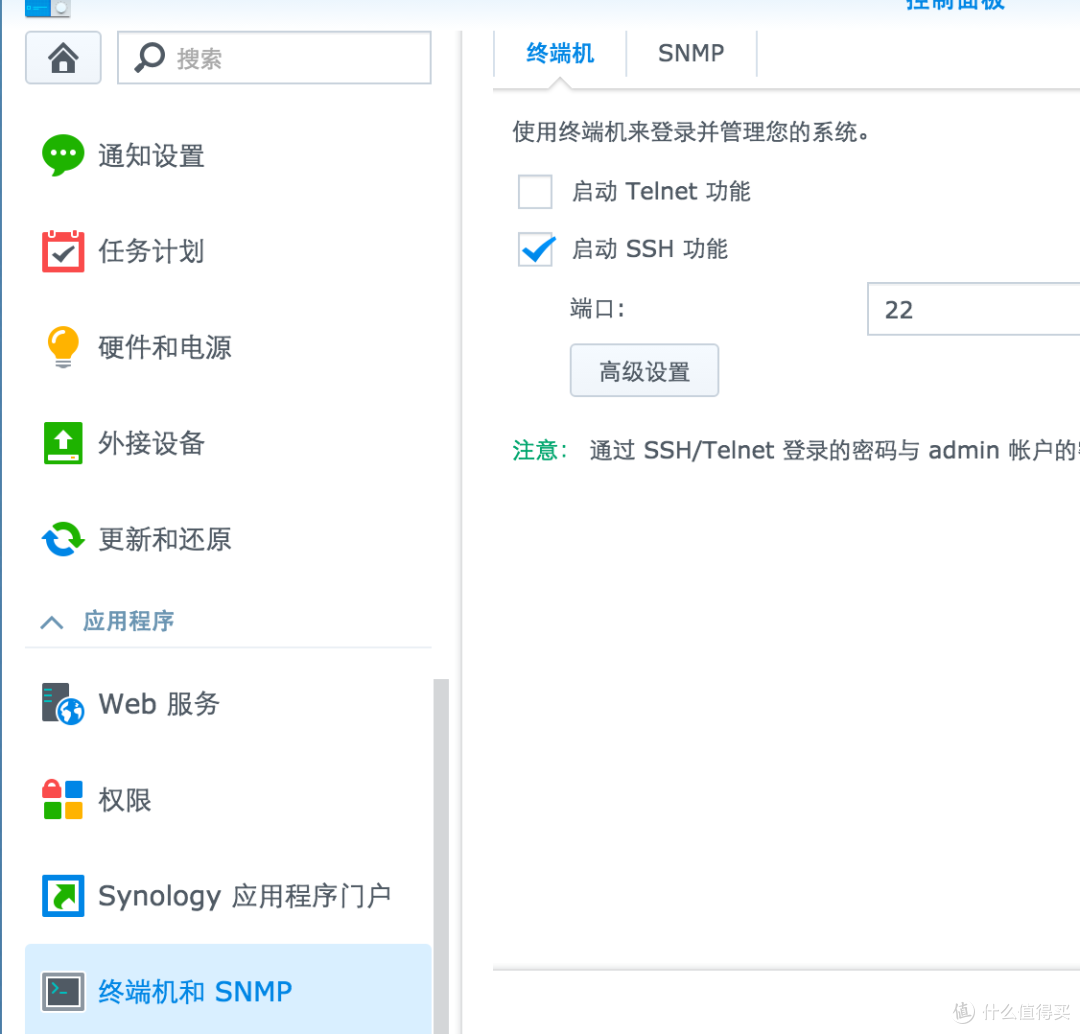Click the 高级设置 button

pos(644,371)
